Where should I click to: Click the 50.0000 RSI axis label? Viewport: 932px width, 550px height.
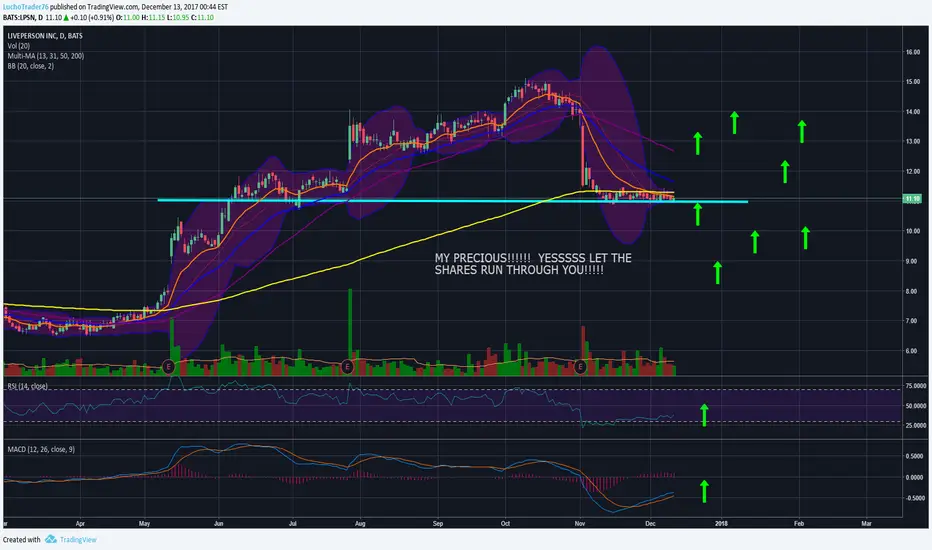pyautogui.click(x=915, y=406)
